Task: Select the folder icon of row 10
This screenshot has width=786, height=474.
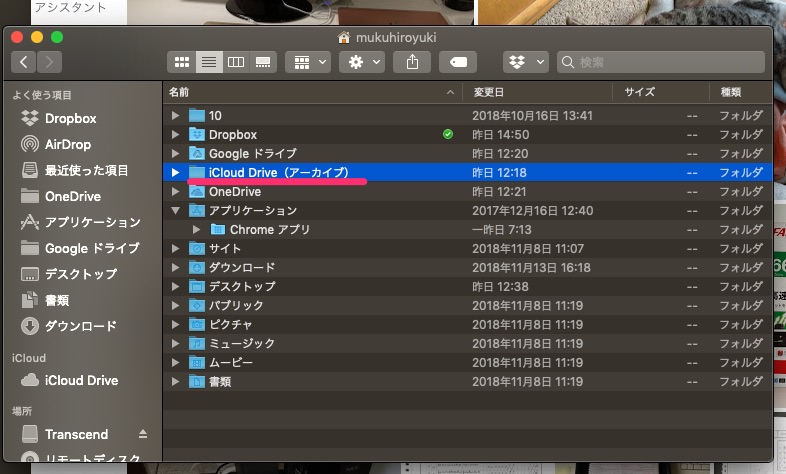Action: 197,116
